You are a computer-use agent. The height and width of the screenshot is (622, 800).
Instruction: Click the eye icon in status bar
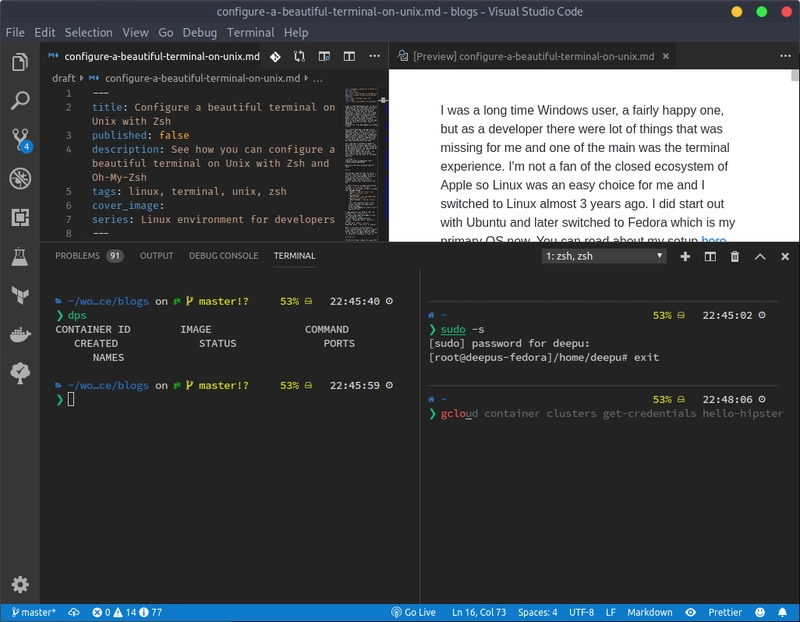coord(690,612)
